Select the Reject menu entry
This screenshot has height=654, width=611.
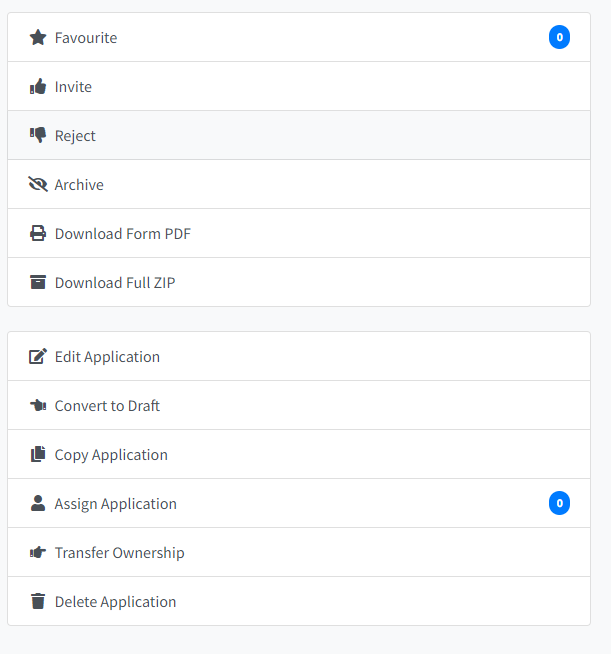[x=299, y=135]
